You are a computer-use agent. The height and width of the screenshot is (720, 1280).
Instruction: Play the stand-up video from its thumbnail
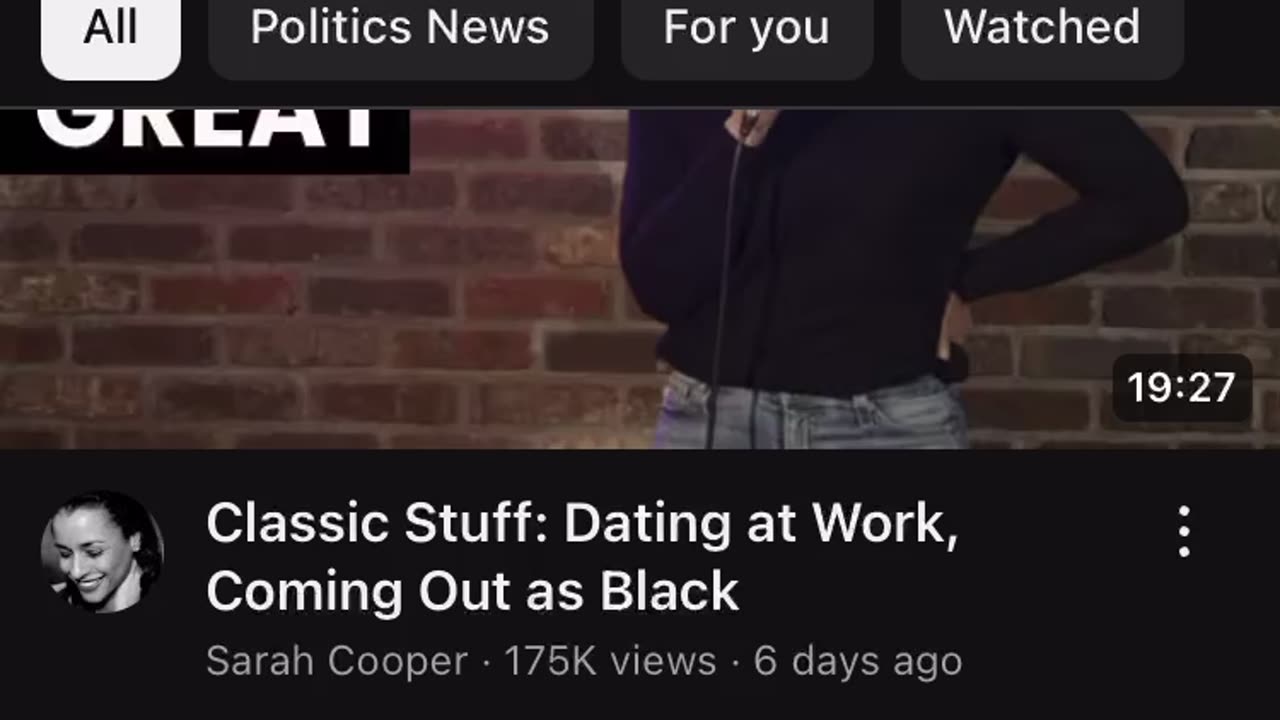click(640, 279)
